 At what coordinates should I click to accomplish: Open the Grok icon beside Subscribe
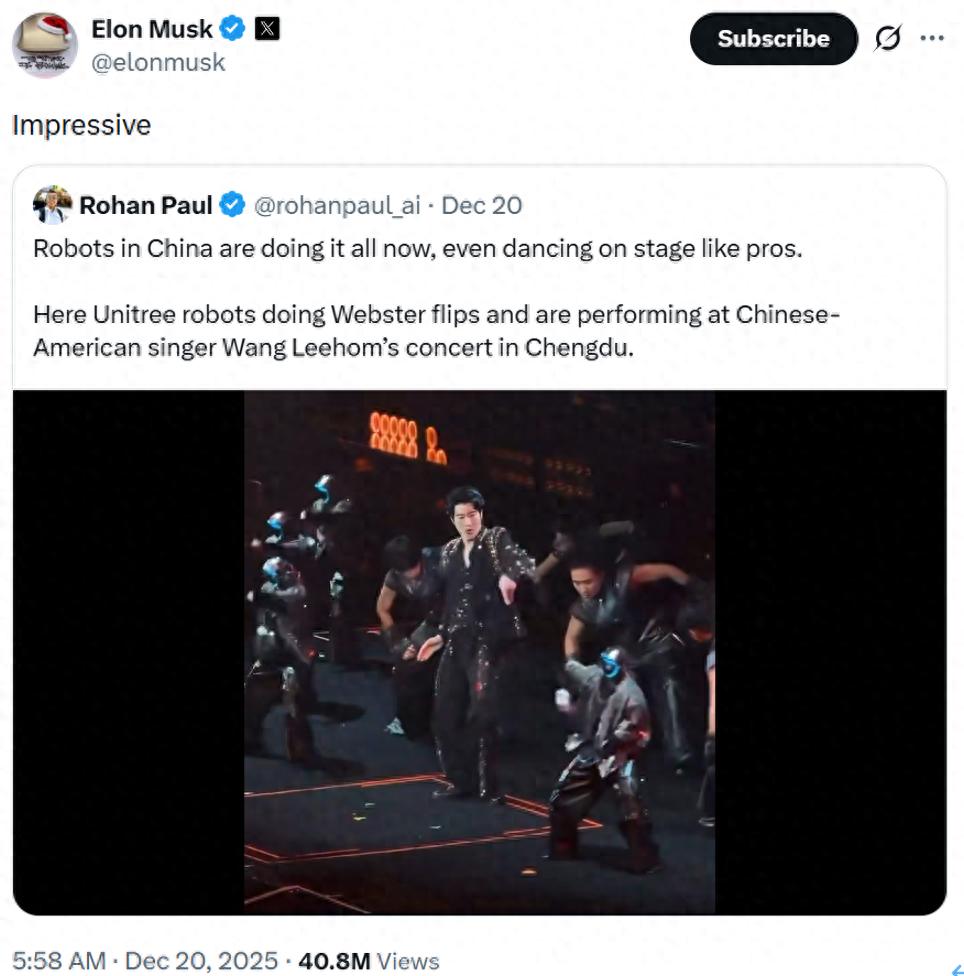[x=887, y=39]
